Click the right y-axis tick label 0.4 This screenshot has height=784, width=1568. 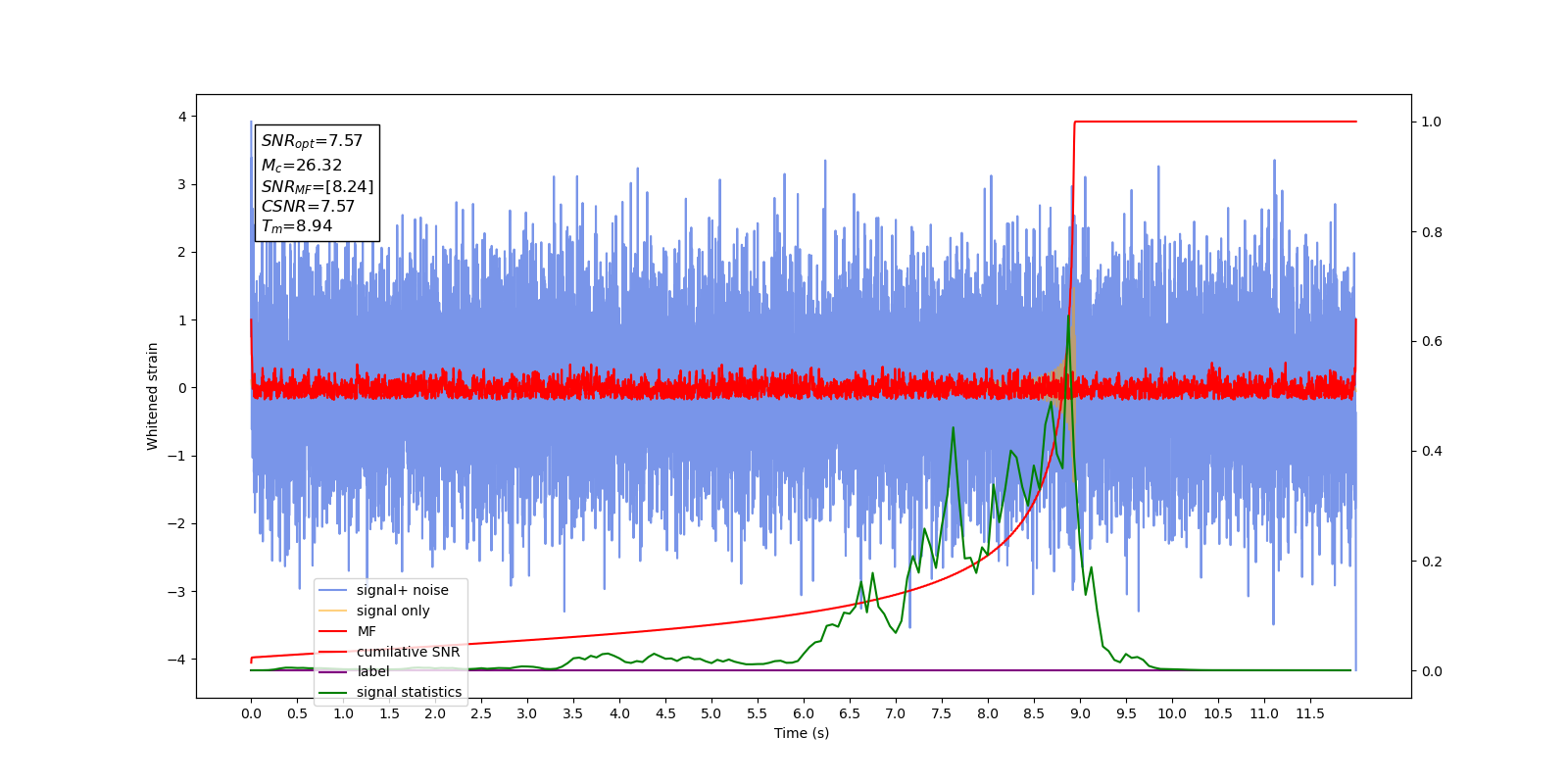pyautogui.click(x=1432, y=452)
